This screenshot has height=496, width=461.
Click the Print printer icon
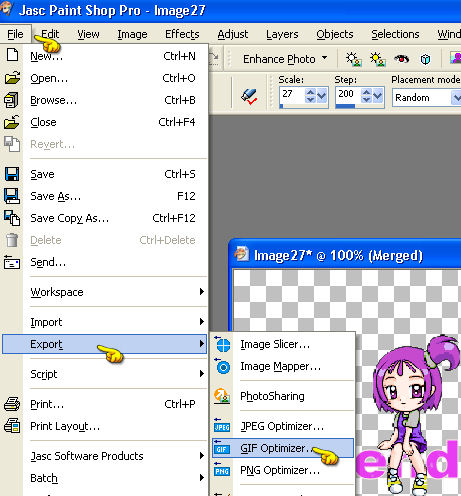pos(12,404)
